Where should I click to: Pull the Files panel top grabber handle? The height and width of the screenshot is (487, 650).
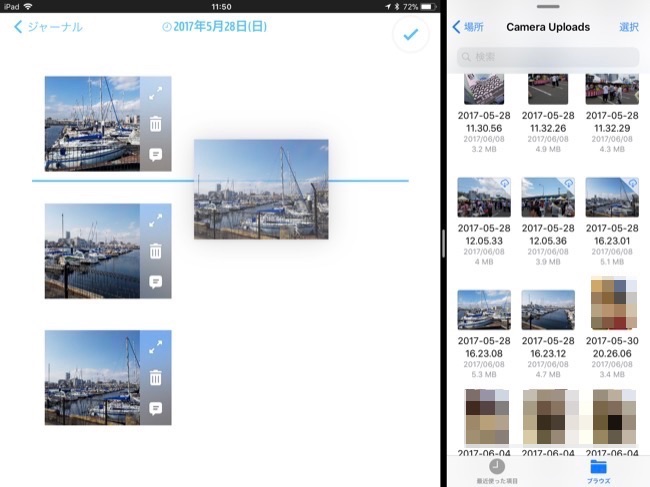[548, 6]
